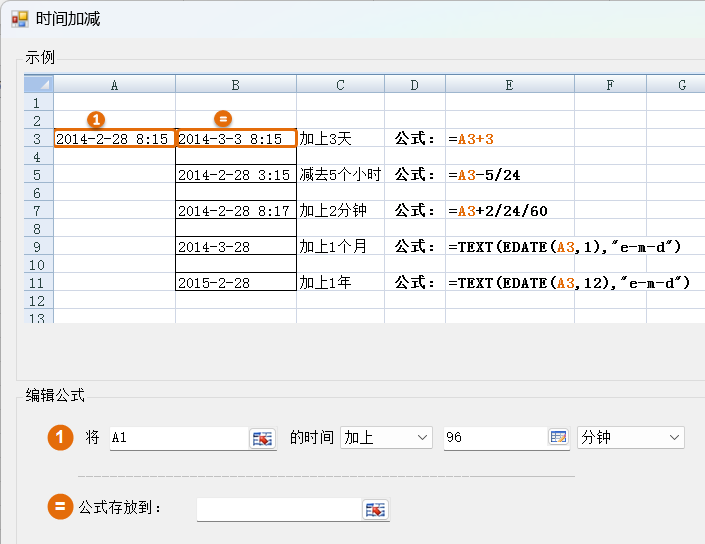Click the orange number 1 badge in 编辑公式
This screenshot has width=705, height=544.
(61, 438)
